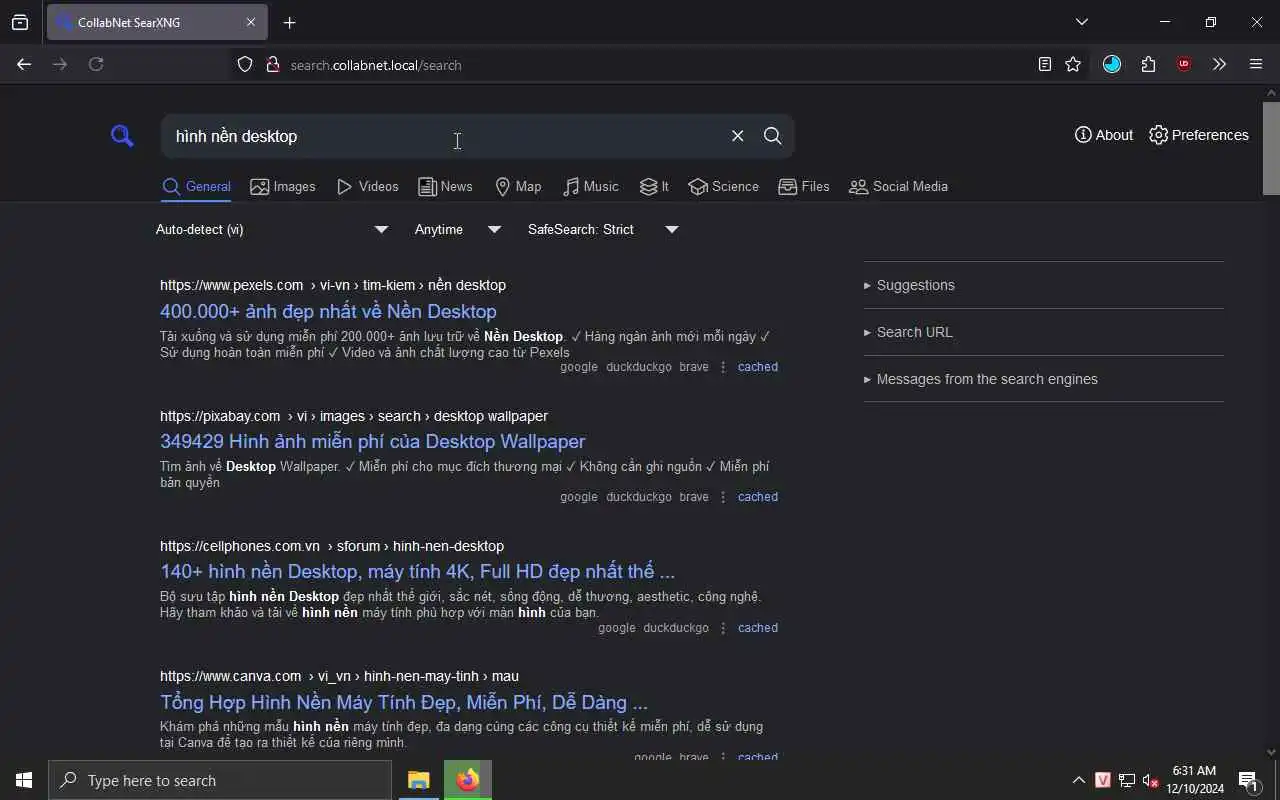Click the red V tray icon

(x=1102, y=780)
